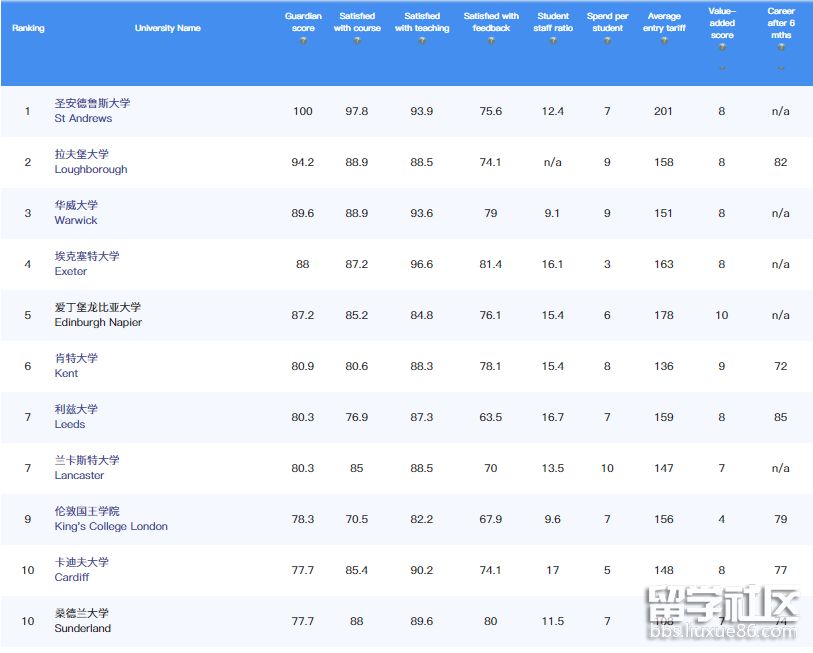Screen dimensions: 813x653
Task: Click help icon under Career after 6 mths
Action: tap(781, 48)
